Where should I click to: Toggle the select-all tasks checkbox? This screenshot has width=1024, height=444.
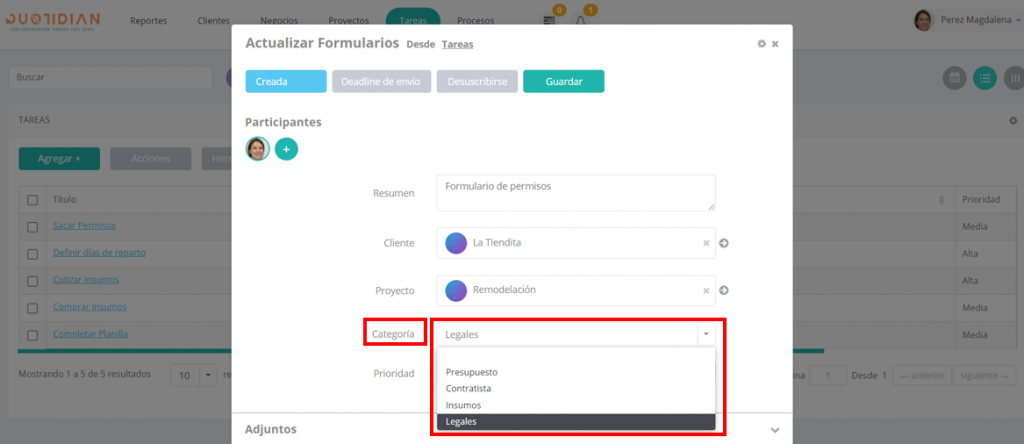(x=33, y=200)
